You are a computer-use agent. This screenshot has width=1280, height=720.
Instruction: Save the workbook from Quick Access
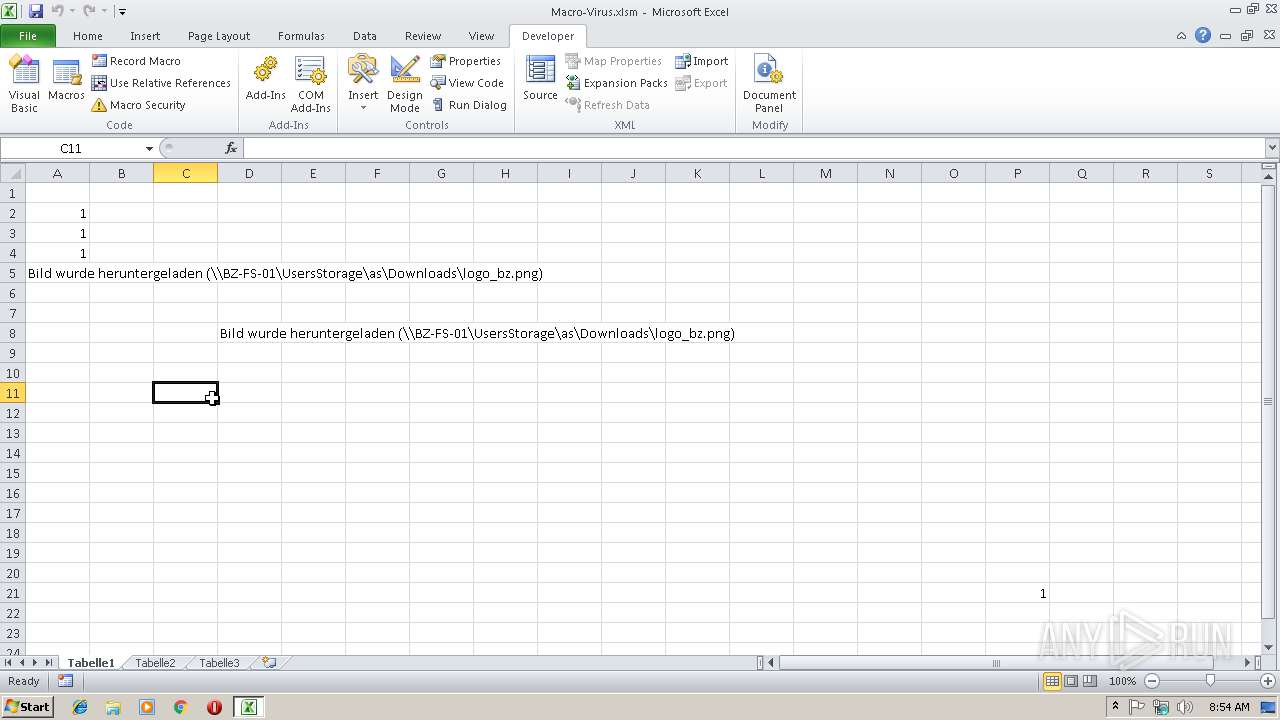(36, 11)
